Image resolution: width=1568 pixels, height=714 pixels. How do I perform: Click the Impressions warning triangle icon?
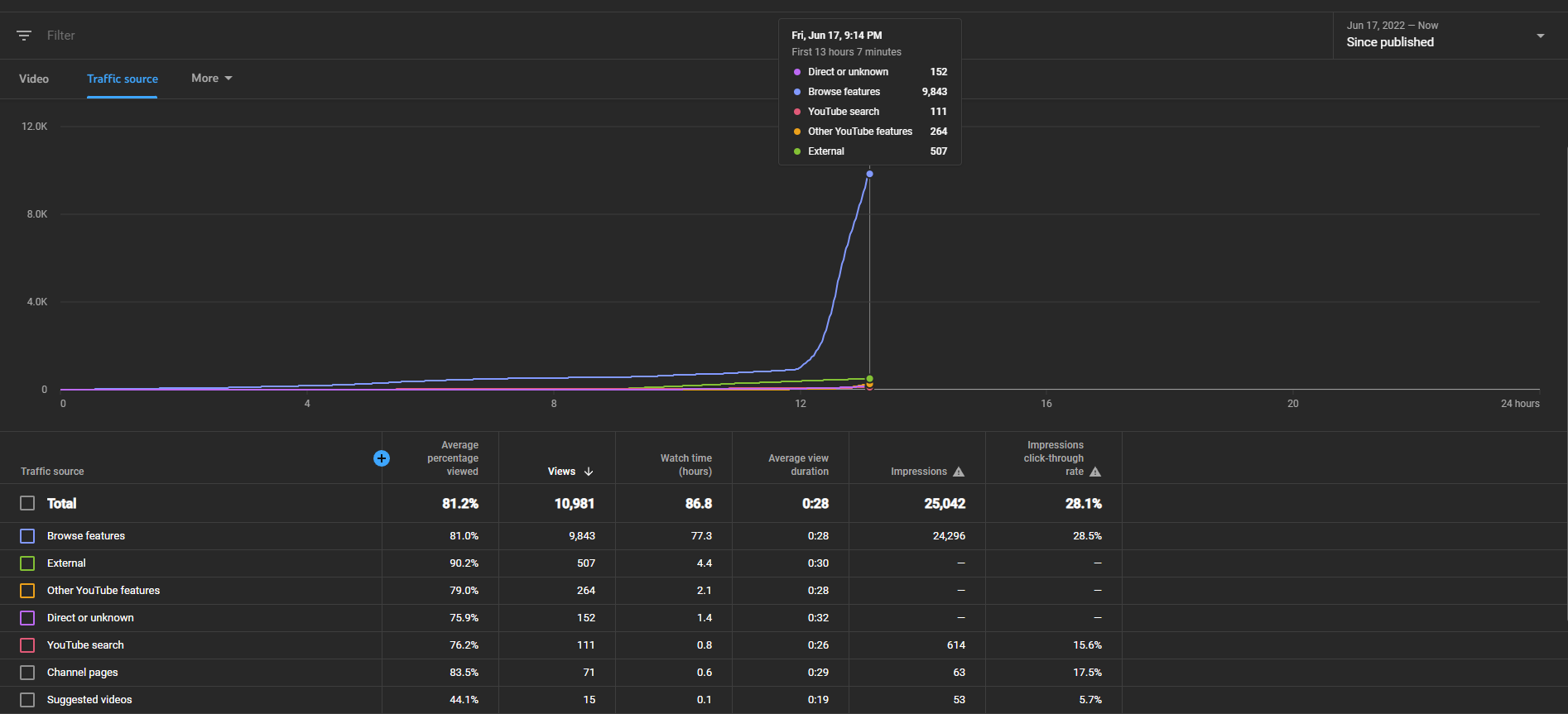tap(959, 472)
